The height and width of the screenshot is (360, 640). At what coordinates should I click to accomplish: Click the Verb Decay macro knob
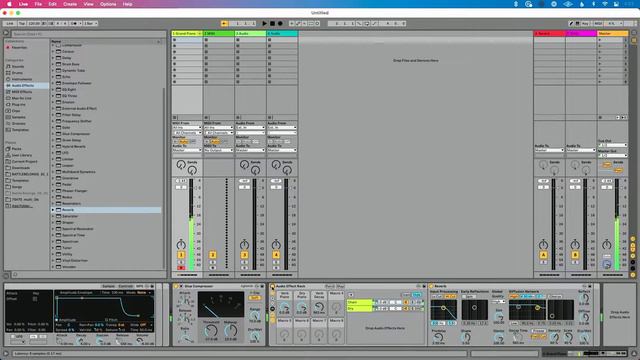coord(319,307)
